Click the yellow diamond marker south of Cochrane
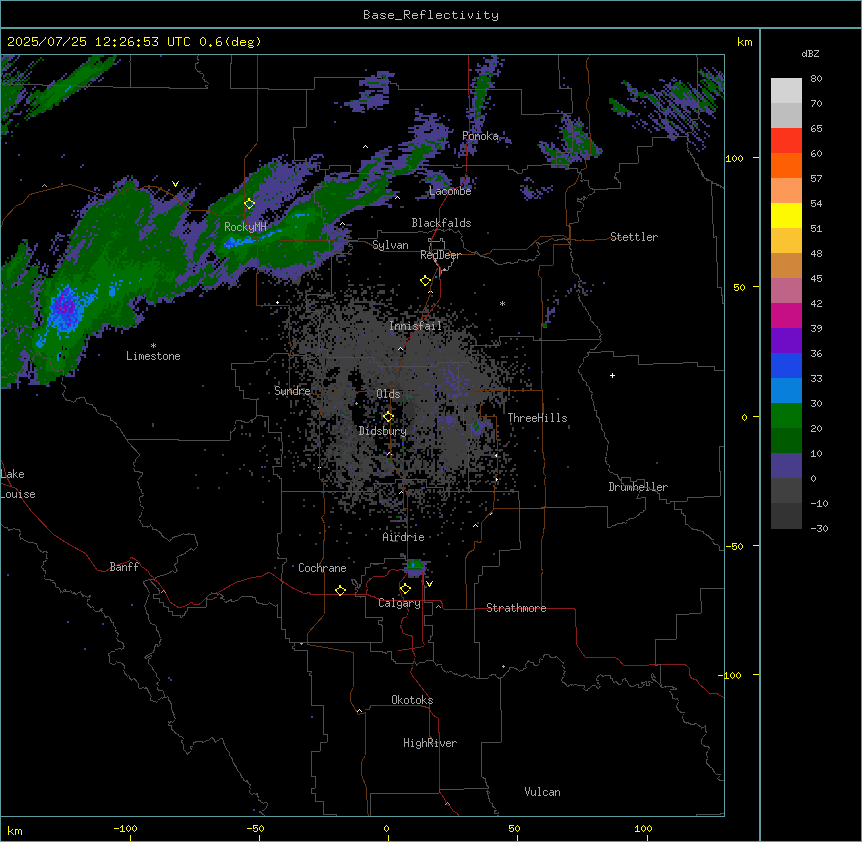862x842 pixels. 340,590
